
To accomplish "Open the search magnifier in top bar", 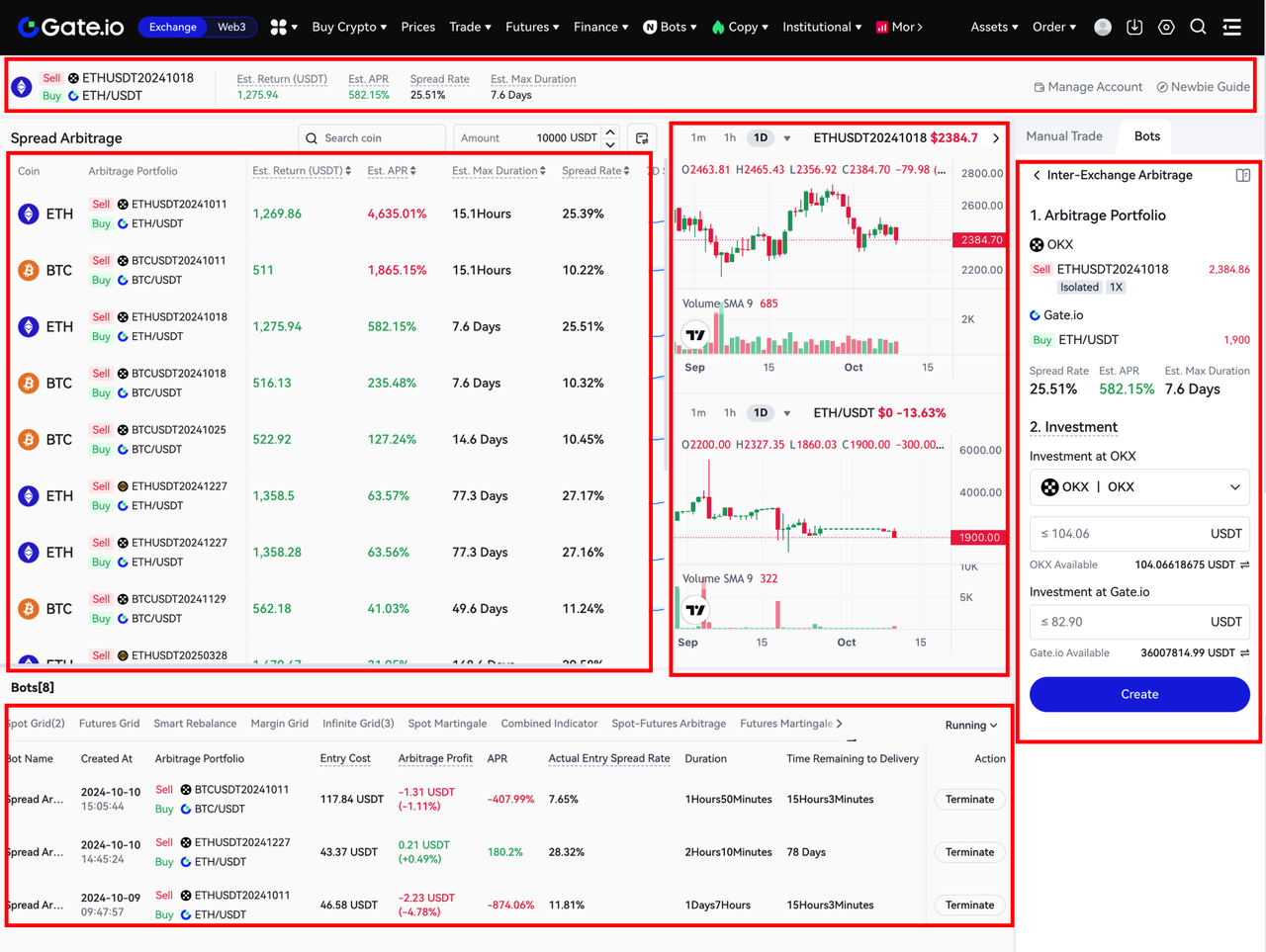I will (x=1198, y=27).
